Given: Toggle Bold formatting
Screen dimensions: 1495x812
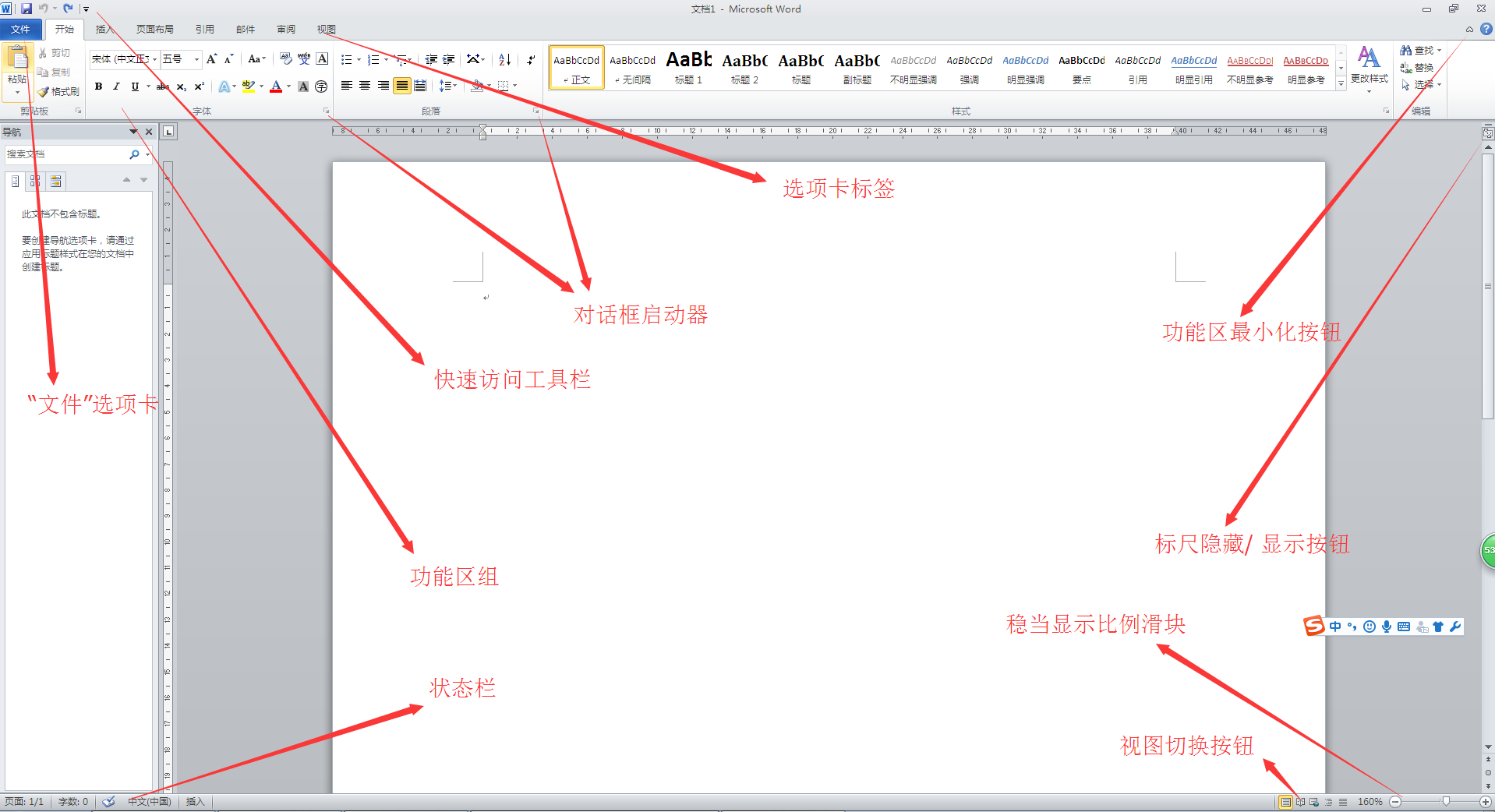Looking at the screenshot, I should point(98,86).
